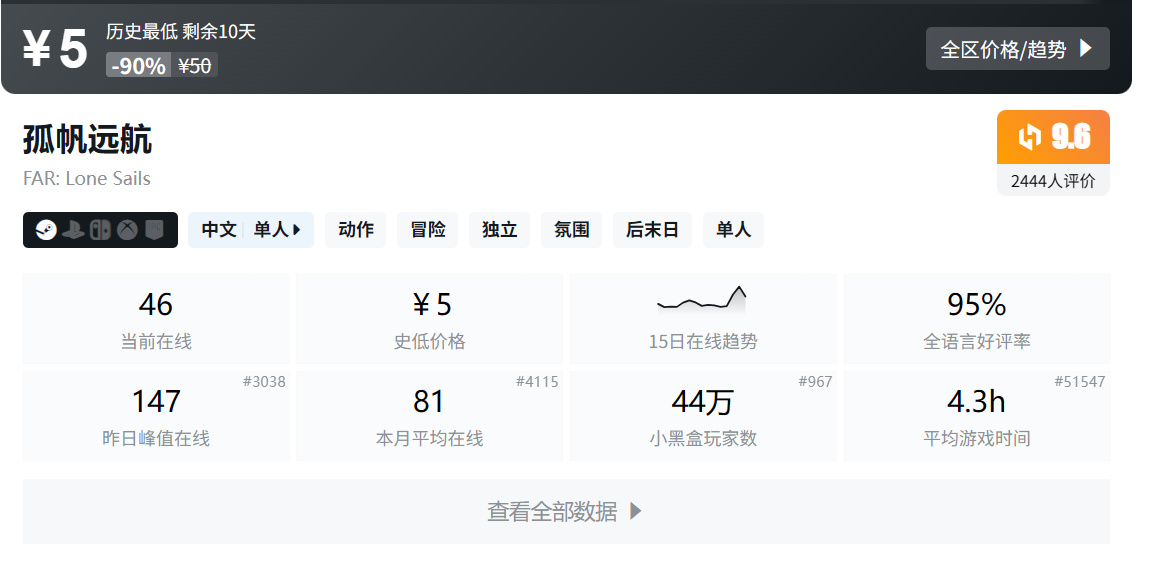Click the 95% 全语言好评率 stat card
Image resolution: width=1153 pixels, height=567 pixels.
click(x=977, y=318)
